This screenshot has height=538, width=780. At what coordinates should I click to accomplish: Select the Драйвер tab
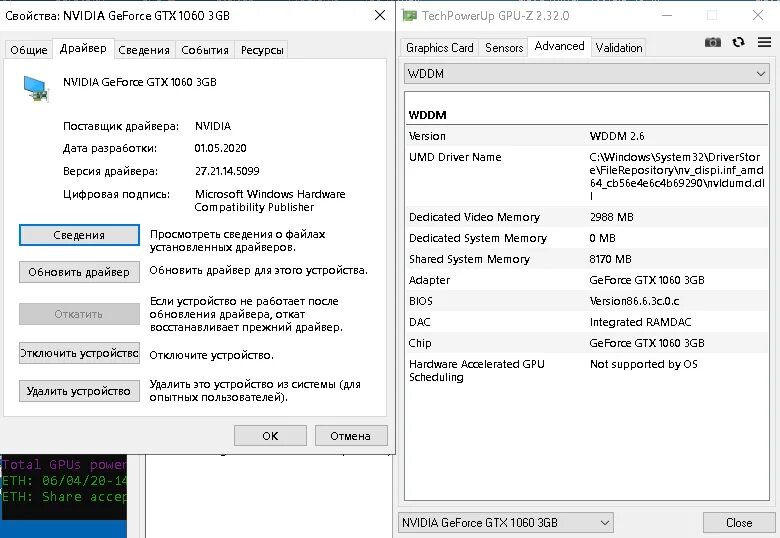click(83, 48)
